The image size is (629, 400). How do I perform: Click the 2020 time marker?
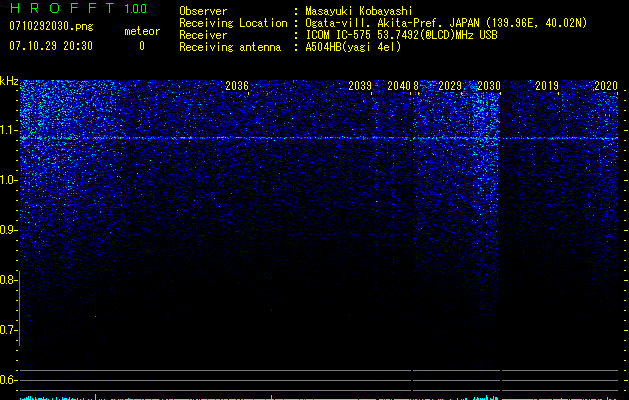tap(606, 86)
